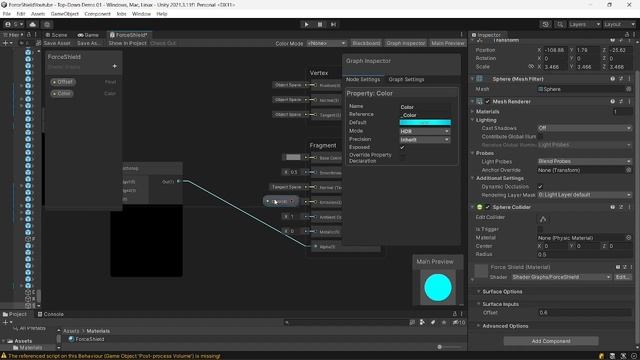The image size is (640, 360).
Task: Open the Component menu
Action: pyautogui.click(x=97, y=14)
